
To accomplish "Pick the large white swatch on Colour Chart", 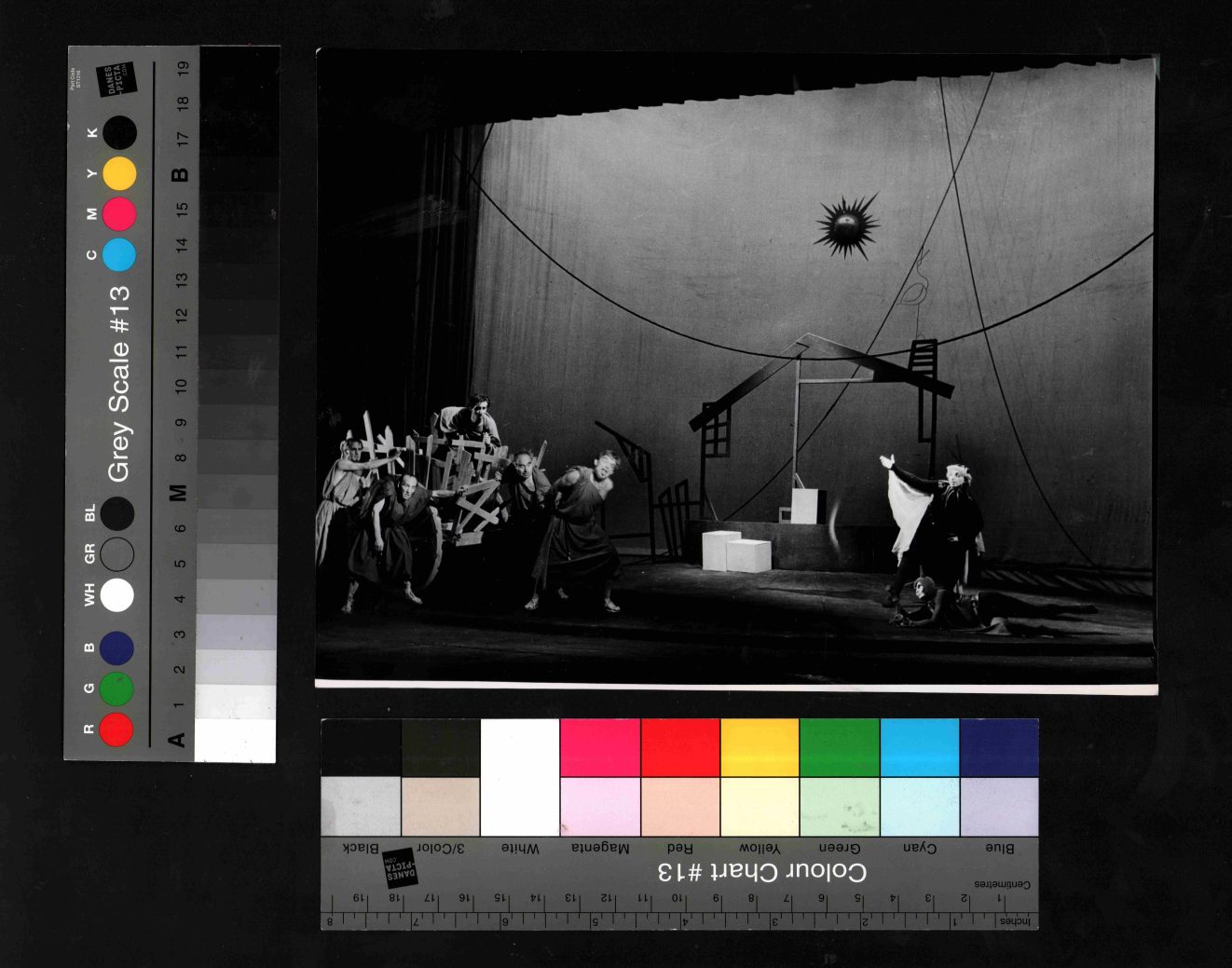I will pyautogui.click(x=520, y=776).
